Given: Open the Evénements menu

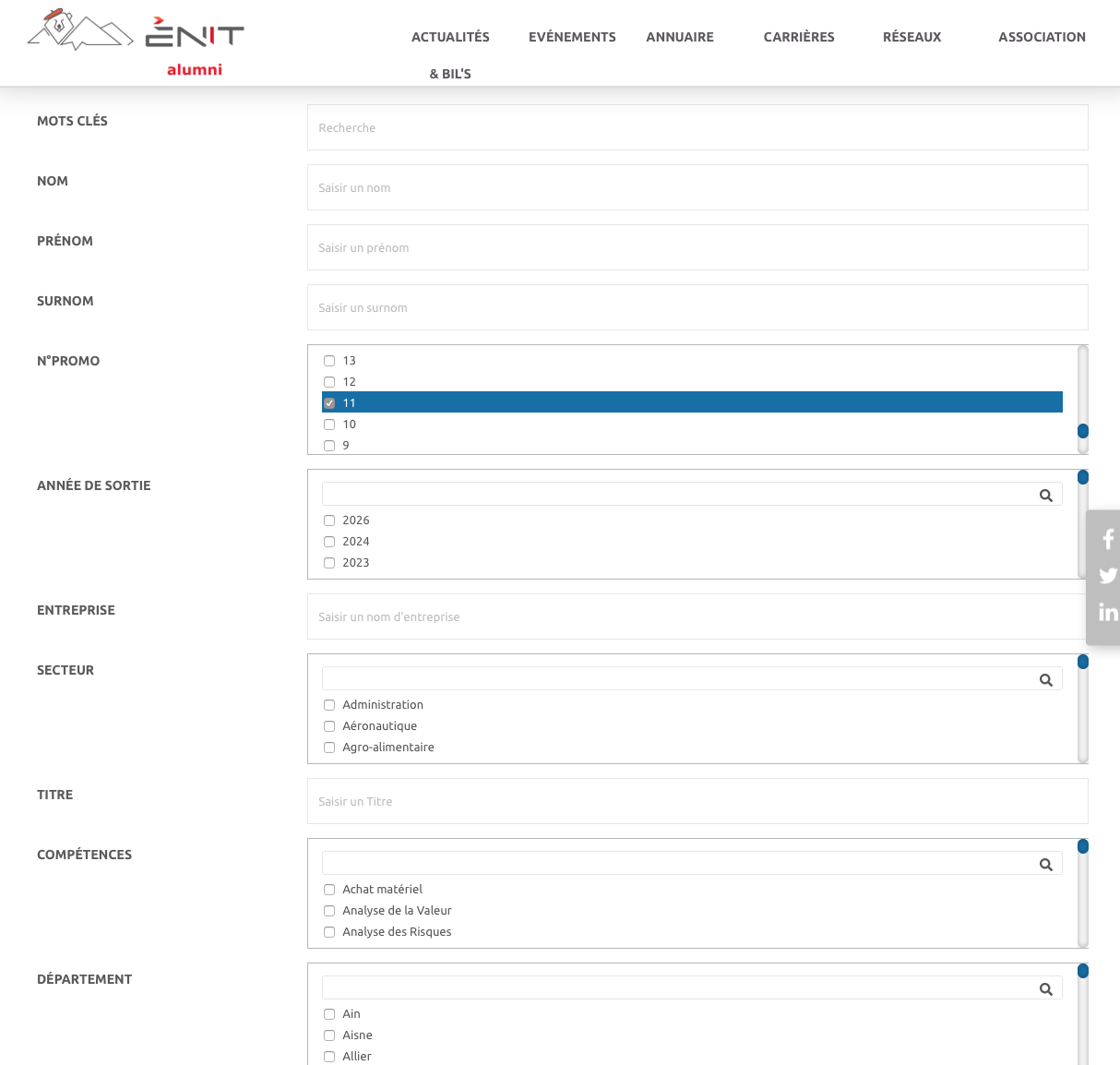Looking at the screenshot, I should (572, 37).
